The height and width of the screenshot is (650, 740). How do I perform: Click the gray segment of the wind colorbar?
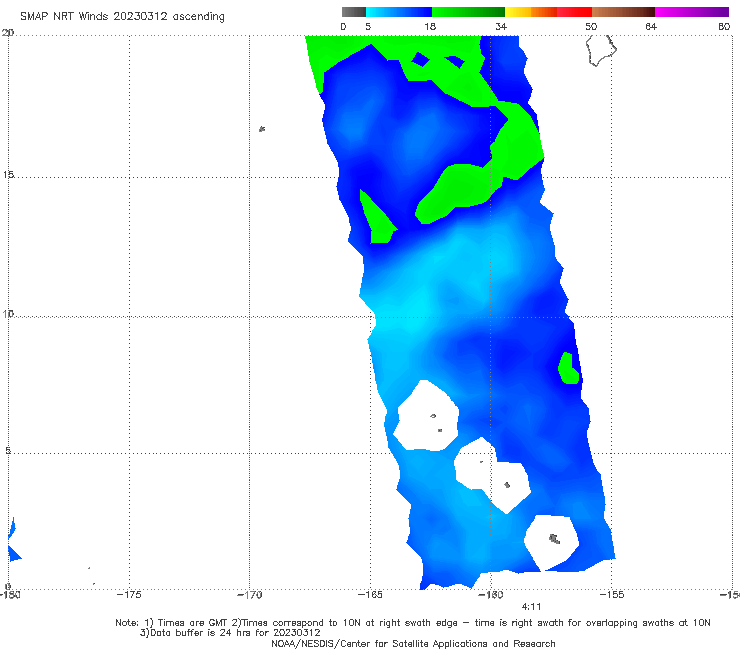[x=354, y=12]
